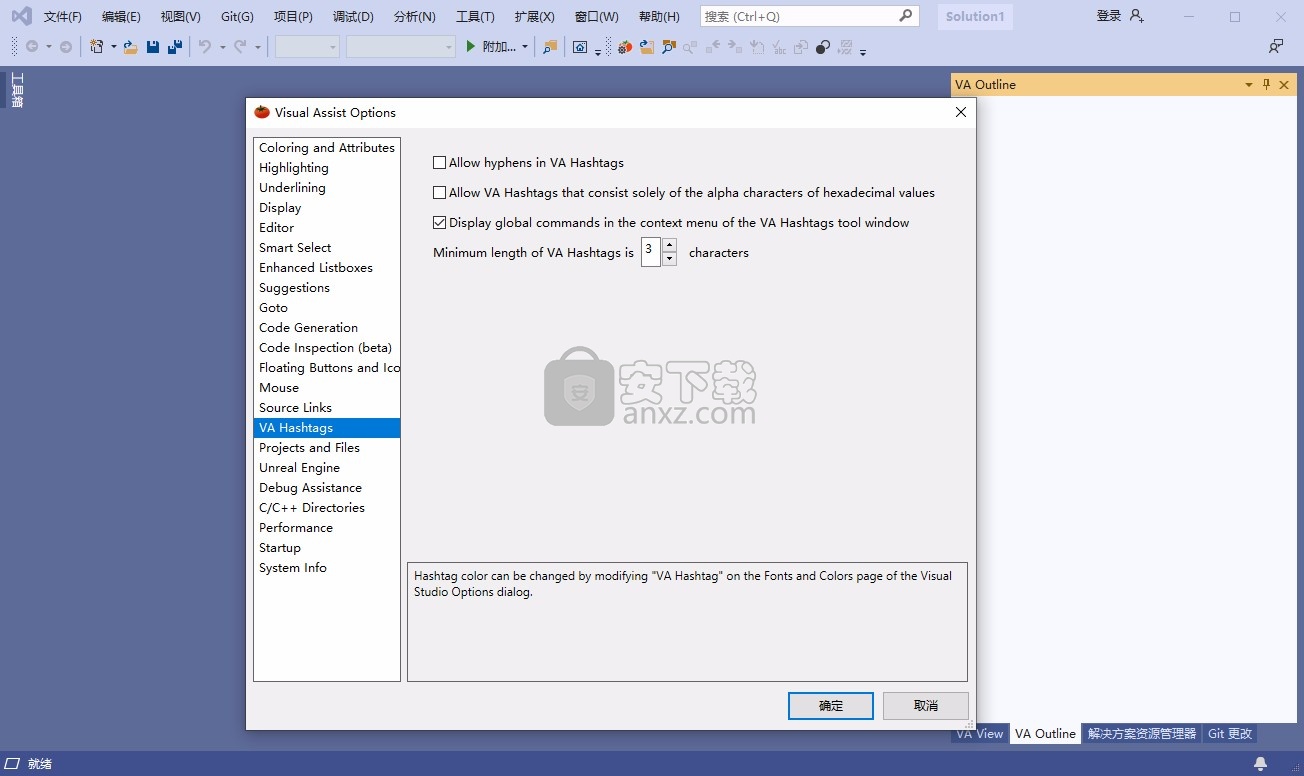Click the Open File folder icon
The image size is (1304, 776).
130,46
